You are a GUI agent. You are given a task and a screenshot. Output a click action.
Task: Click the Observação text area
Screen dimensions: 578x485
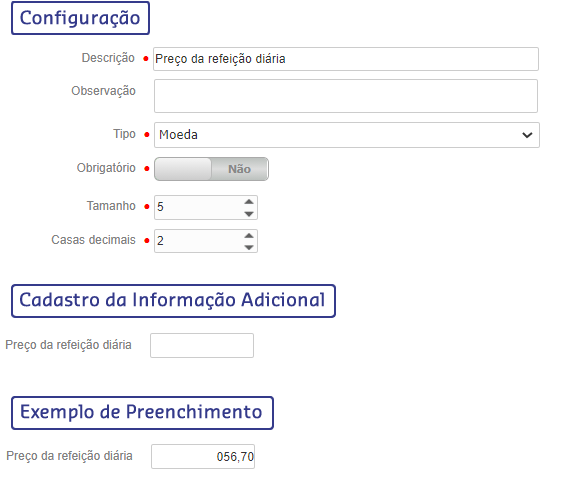346,96
